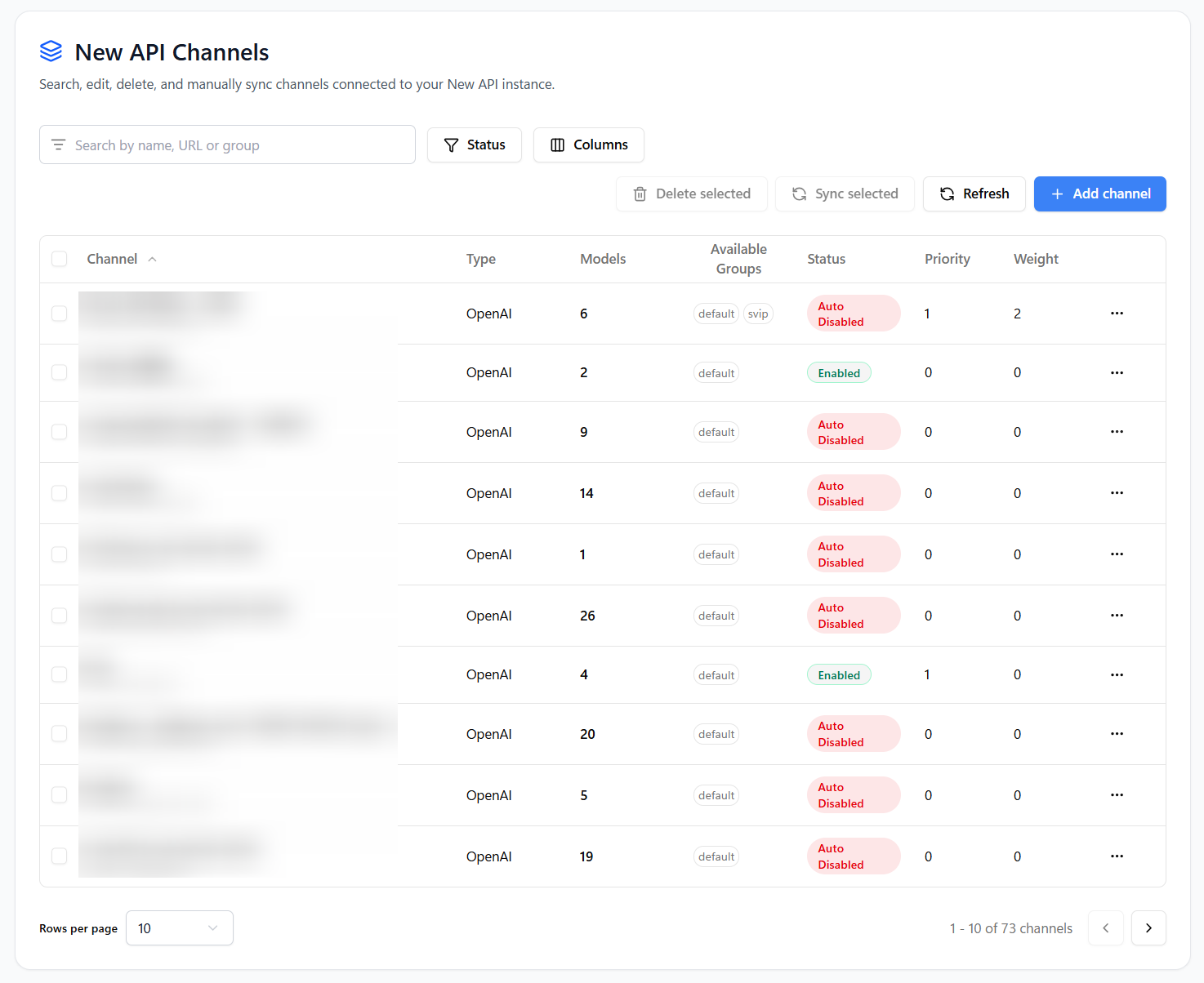Open the actions menu for the first channel row
This screenshot has width=1204, height=983.
click(1117, 313)
